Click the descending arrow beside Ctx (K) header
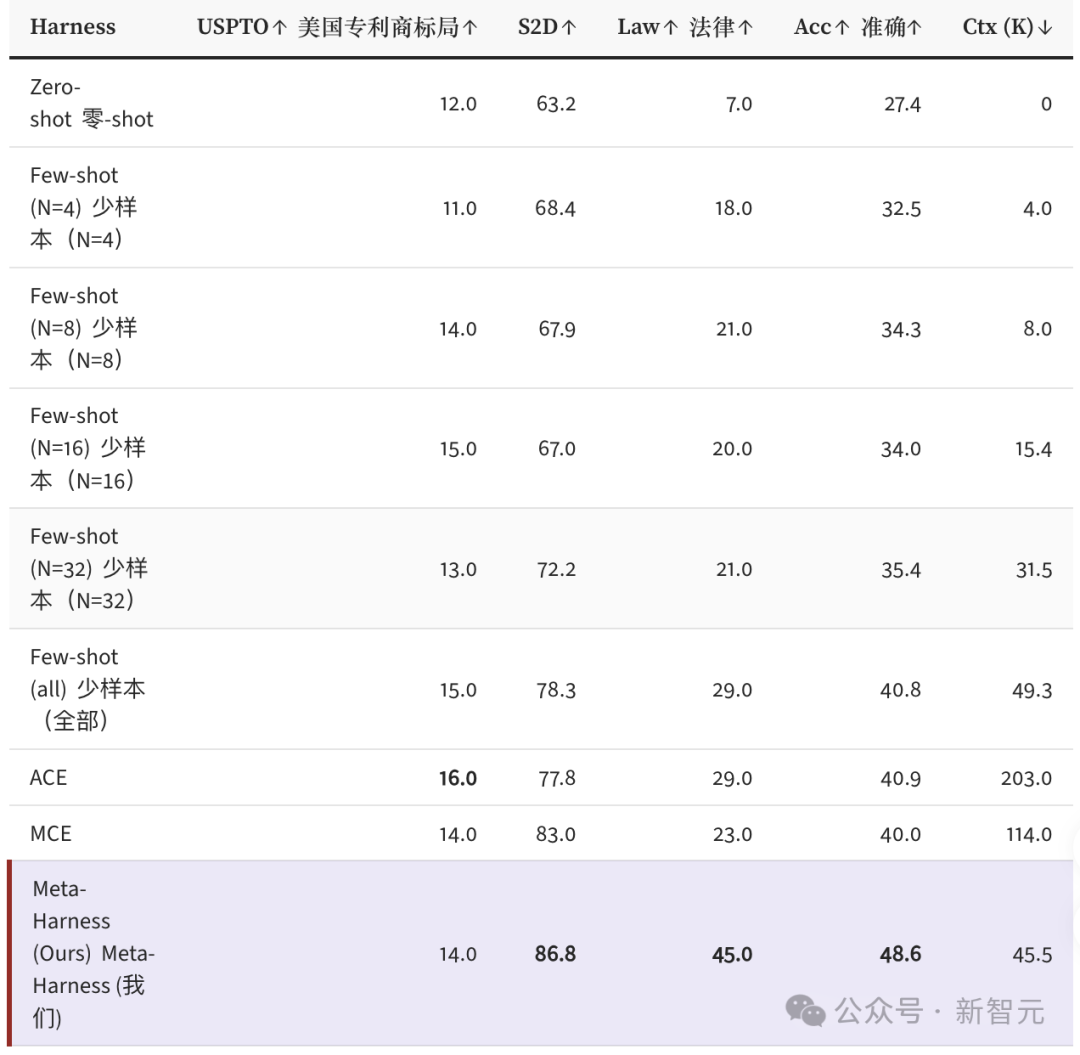Viewport: 1080px width, 1055px height. (x=1046, y=27)
